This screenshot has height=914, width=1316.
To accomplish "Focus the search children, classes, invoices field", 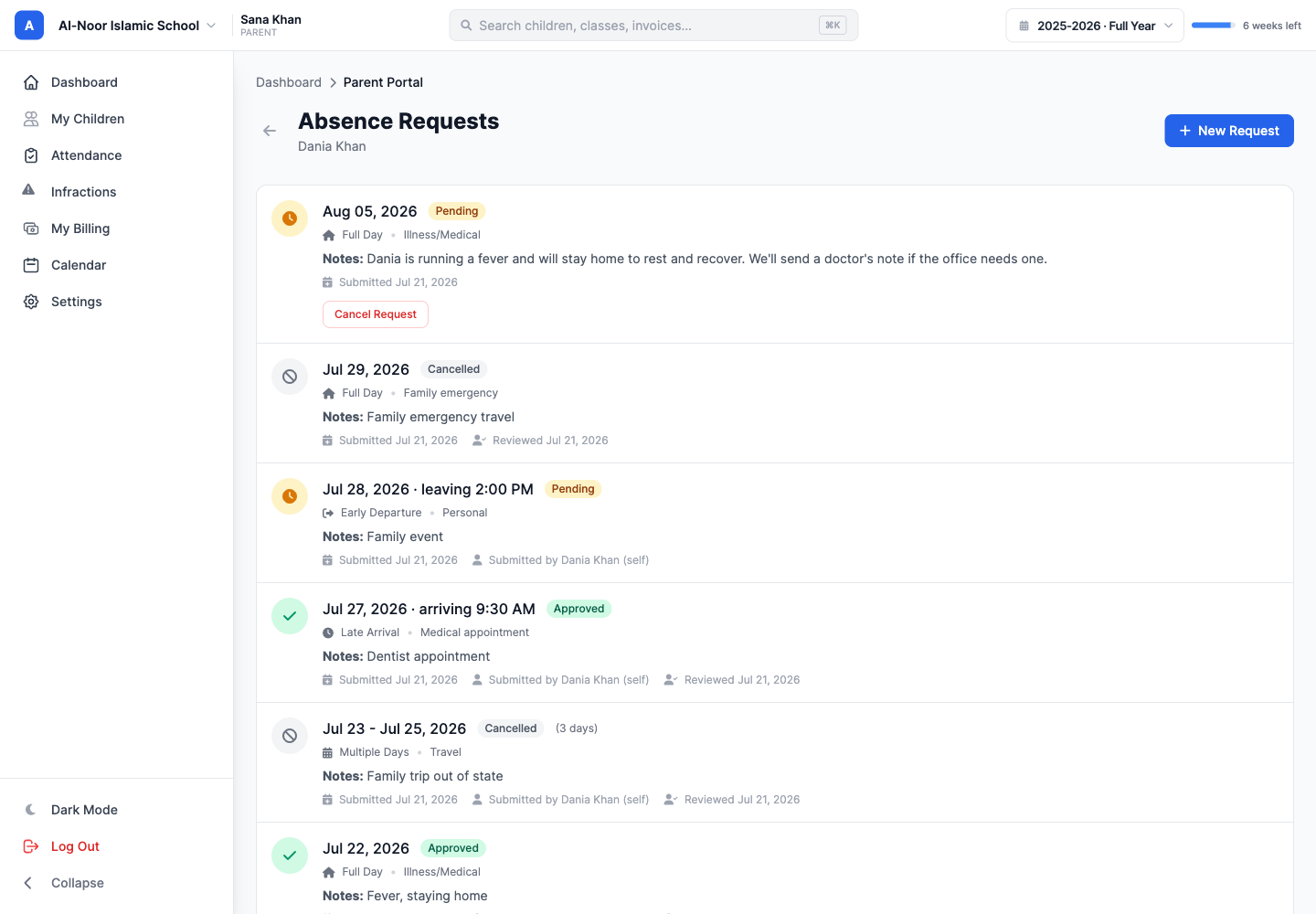I will pos(653,26).
